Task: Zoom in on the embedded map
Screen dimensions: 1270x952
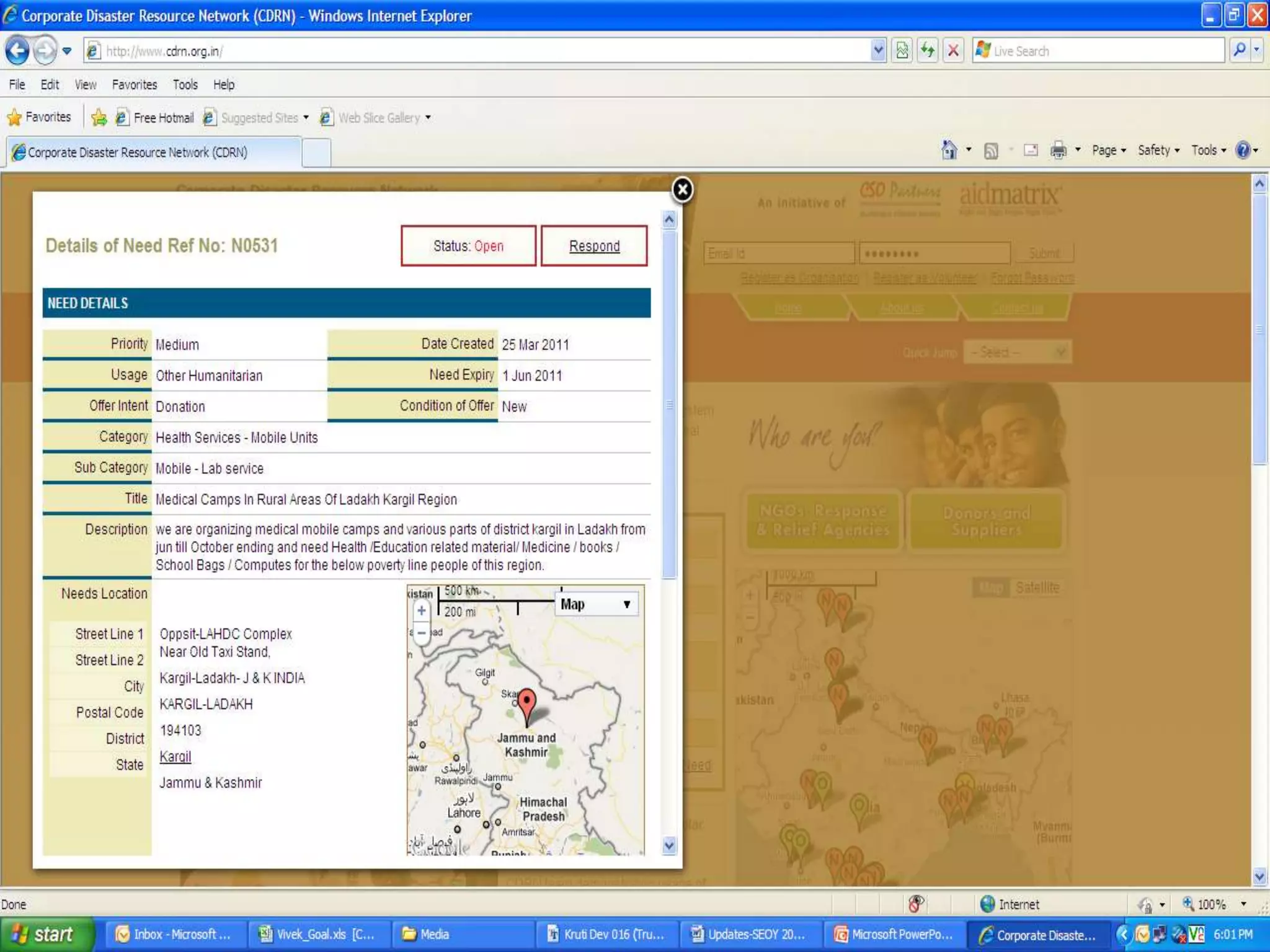Action: point(422,610)
